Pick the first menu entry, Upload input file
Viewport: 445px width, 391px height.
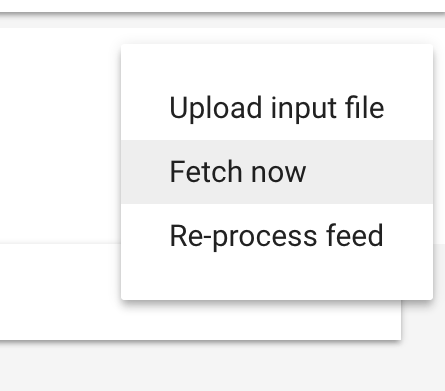point(277,108)
